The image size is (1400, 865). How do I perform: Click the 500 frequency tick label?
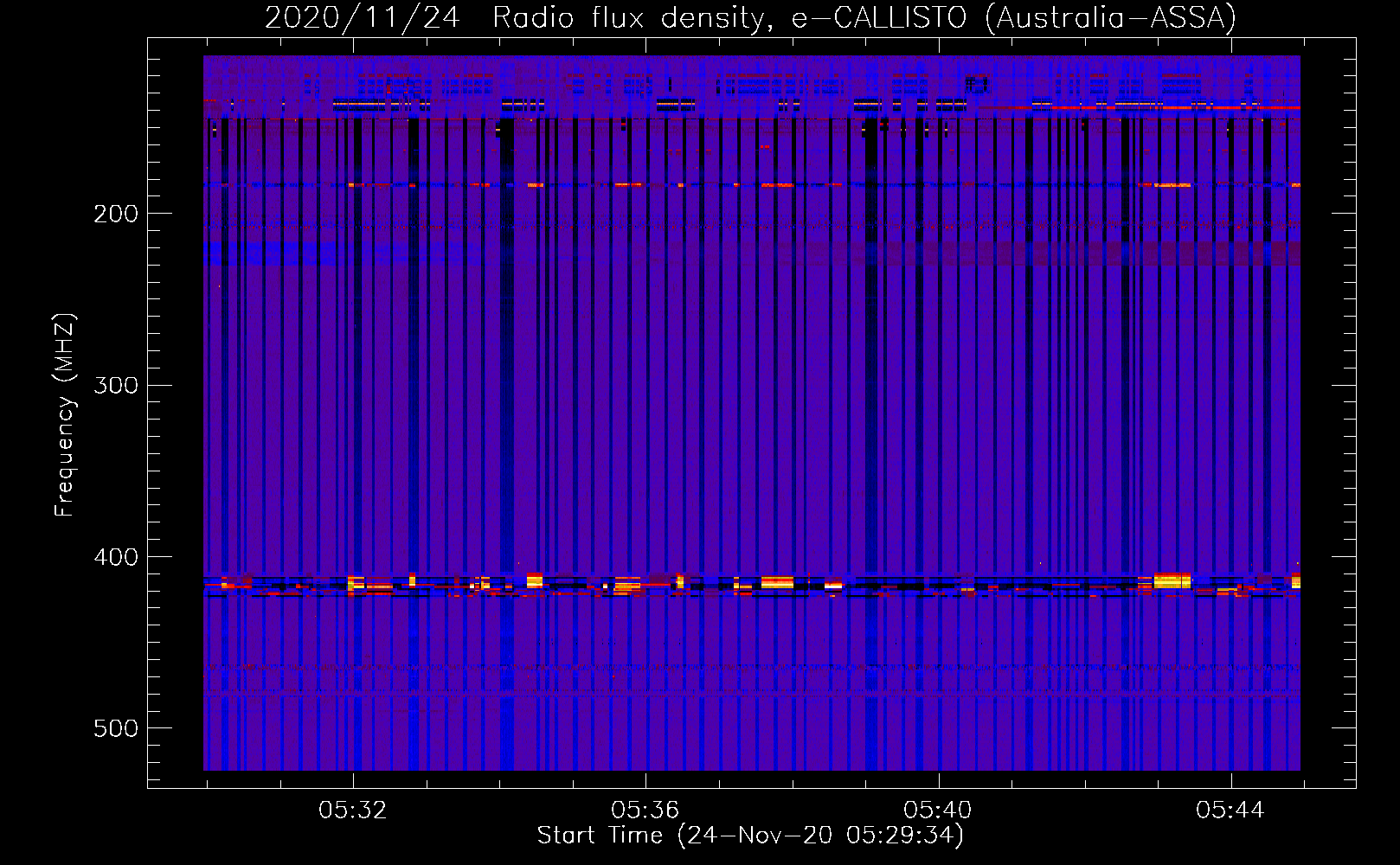[116, 728]
